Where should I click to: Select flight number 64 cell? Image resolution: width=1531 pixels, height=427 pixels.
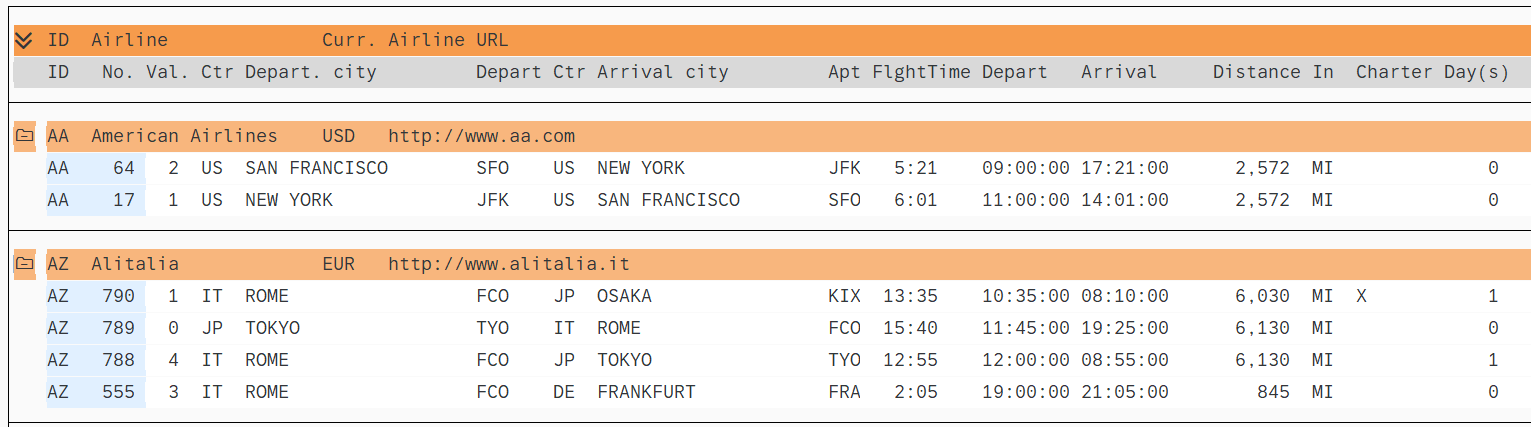click(x=123, y=168)
